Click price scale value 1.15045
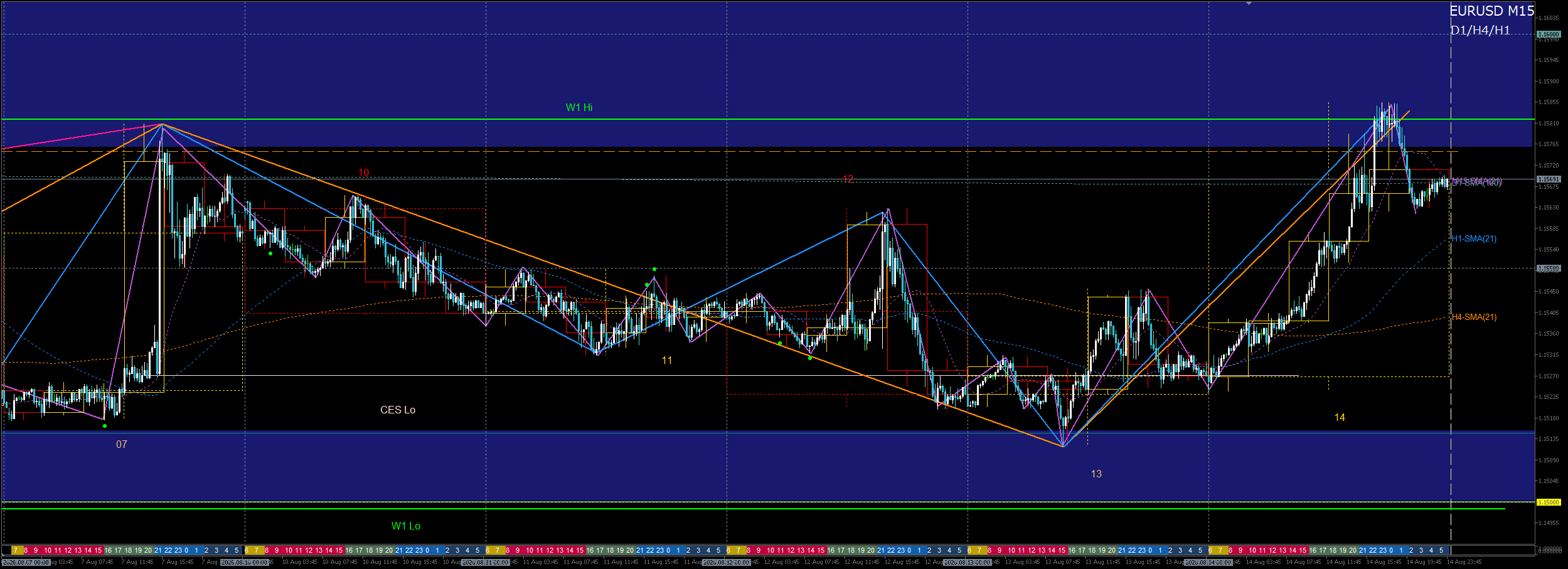Viewport: 1568px width, 569px height. pos(1549,481)
